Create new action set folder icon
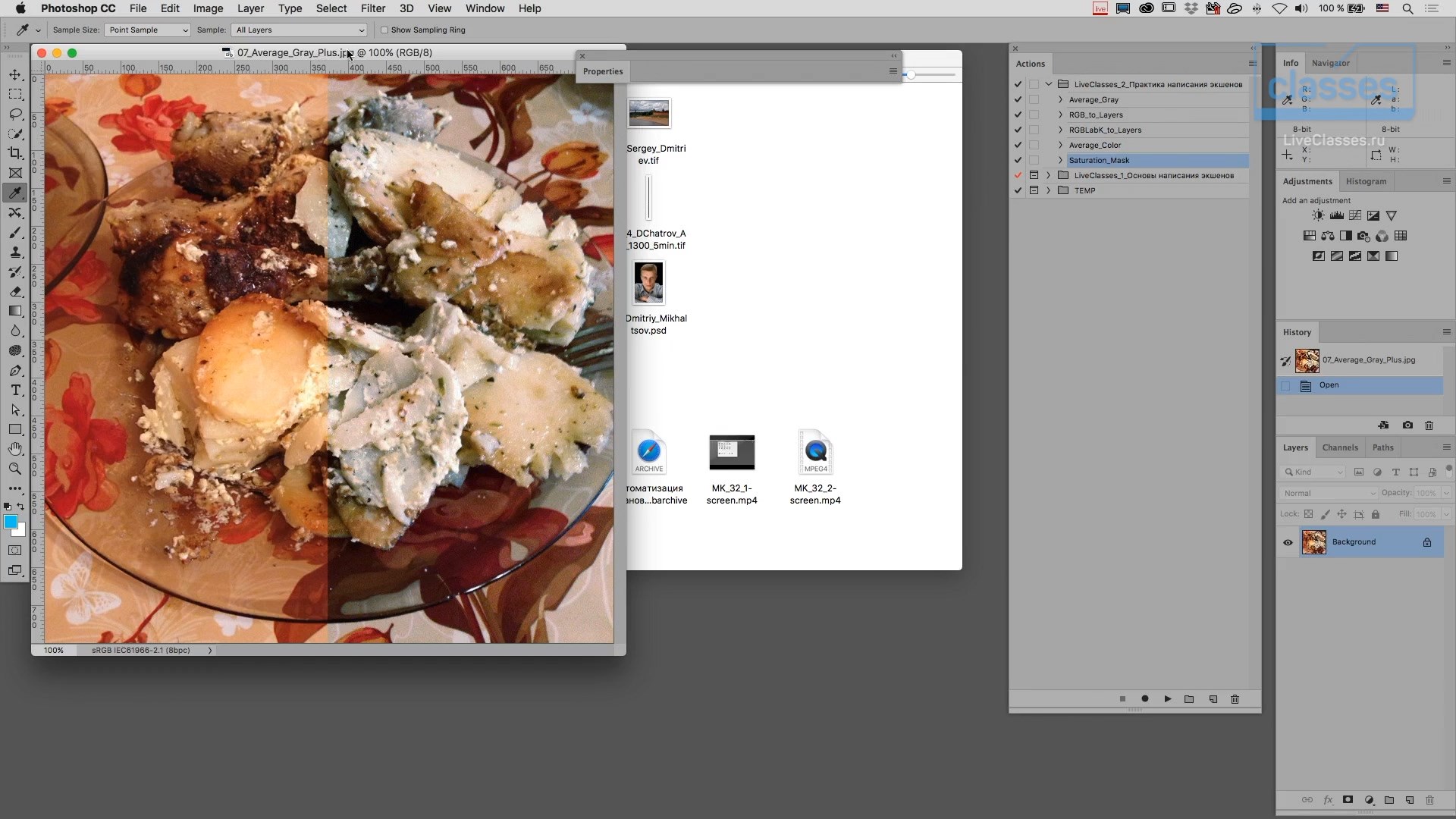The height and width of the screenshot is (819, 1456). click(x=1189, y=699)
